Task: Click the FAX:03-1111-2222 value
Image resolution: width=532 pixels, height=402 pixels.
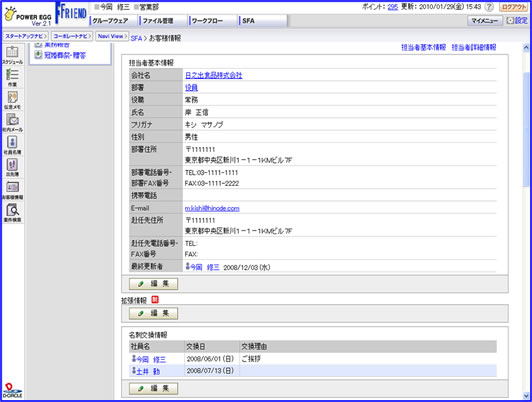Action: coord(212,184)
